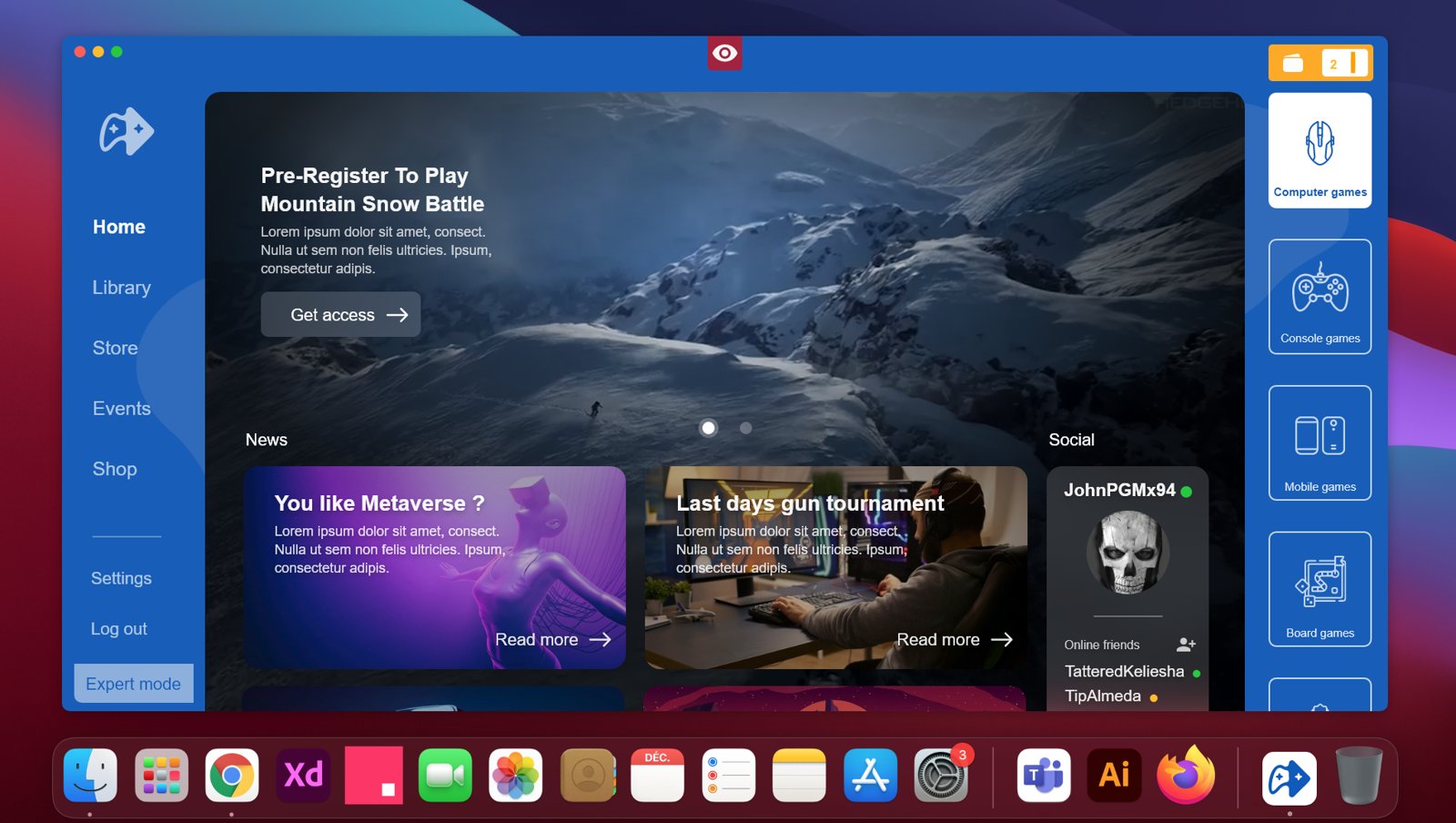Select the Mobile games category
This screenshot has width=1456, height=823.
(x=1319, y=442)
